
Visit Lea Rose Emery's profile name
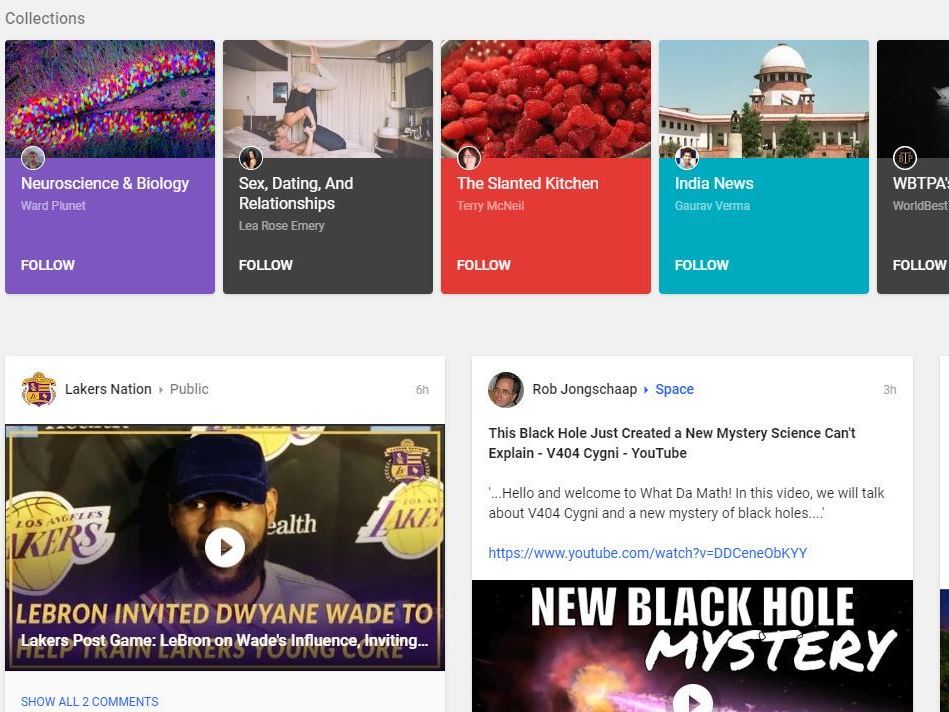281,226
